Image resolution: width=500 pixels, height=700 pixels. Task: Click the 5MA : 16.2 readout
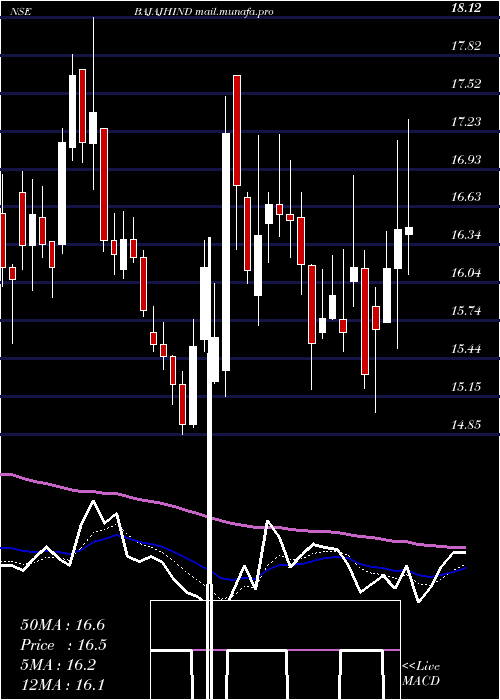(58, 665)
